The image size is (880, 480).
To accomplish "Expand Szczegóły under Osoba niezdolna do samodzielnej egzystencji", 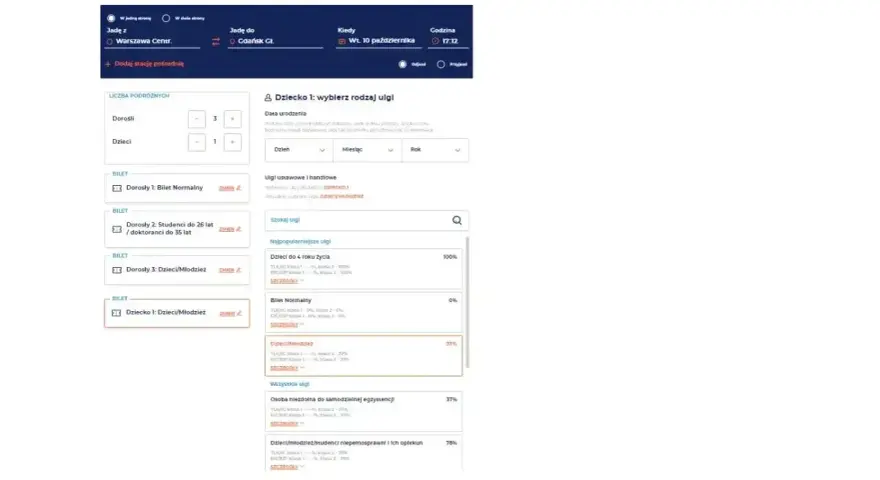I will coord(286,424).
